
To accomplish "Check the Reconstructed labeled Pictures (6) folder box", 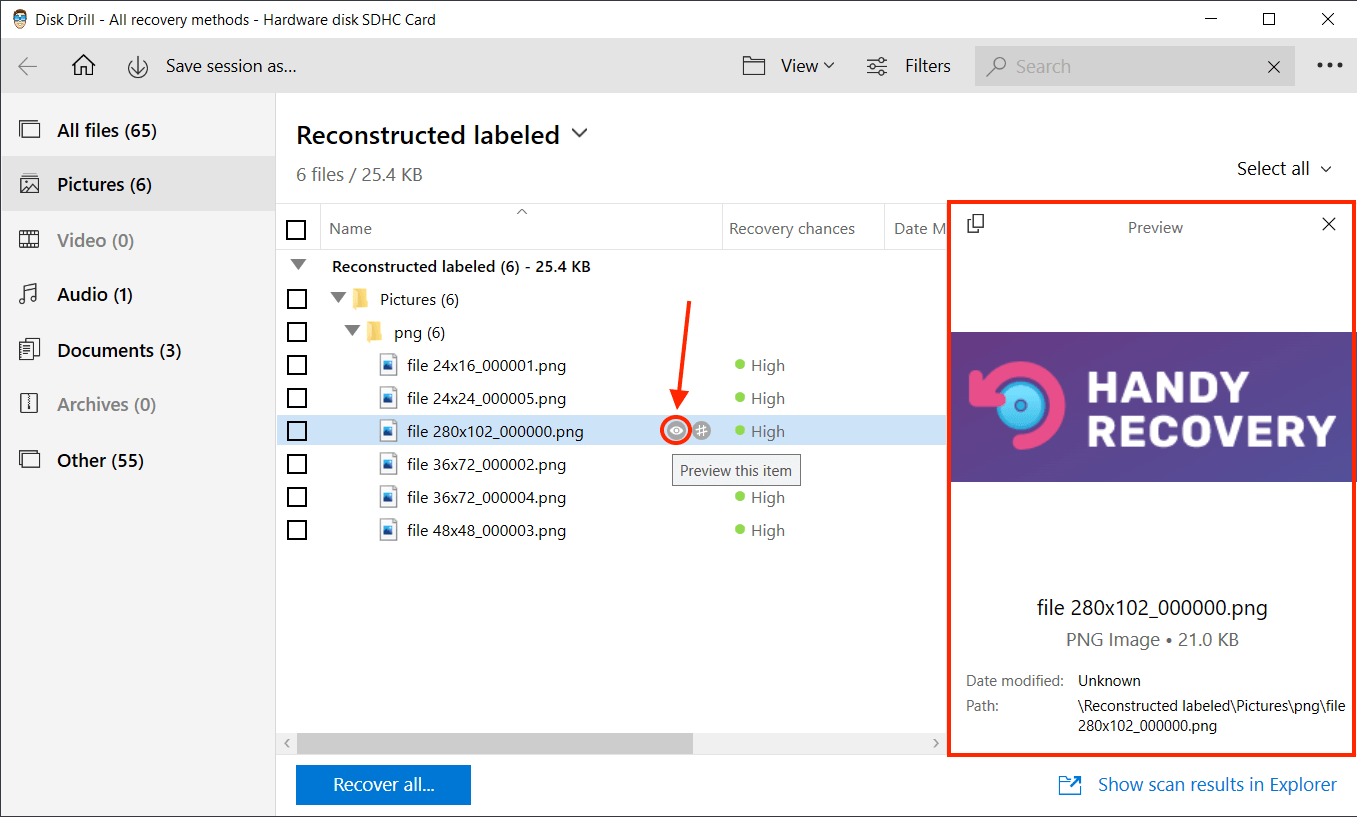I will pos(296,299).
